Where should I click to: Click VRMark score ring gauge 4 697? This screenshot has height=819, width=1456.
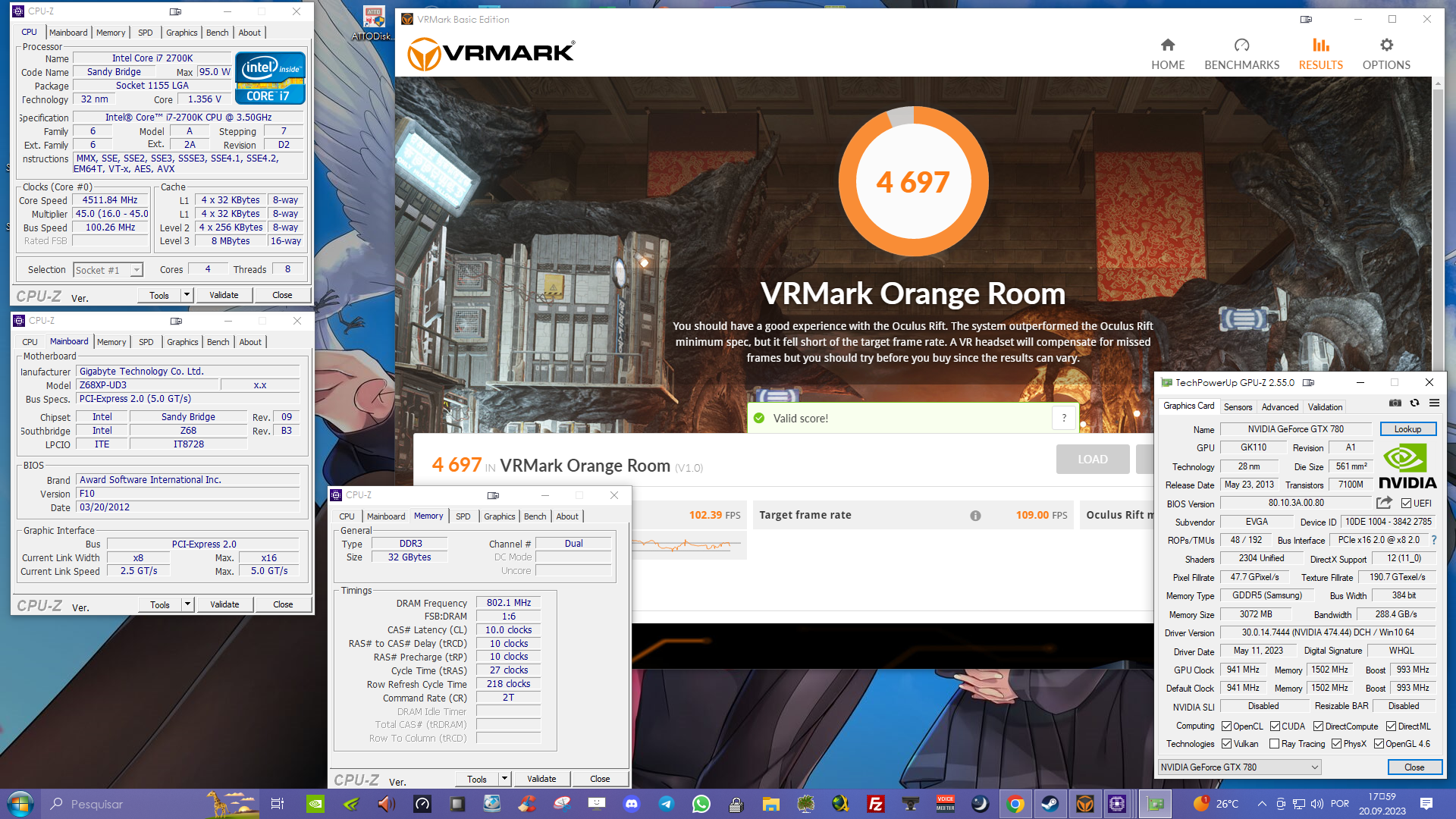click(x=913, y=182)
